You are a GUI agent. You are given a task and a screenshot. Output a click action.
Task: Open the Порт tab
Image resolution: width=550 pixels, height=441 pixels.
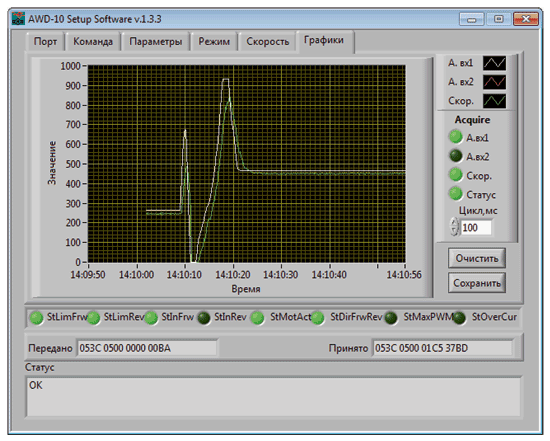click(x=45, y=42)
